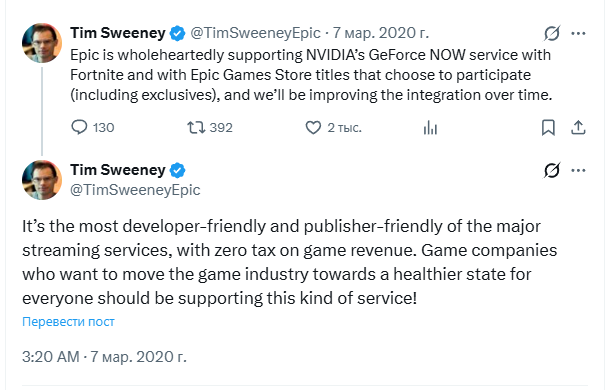Viewport: 606px width, 390px height.
Task: Click first tweet's 7 мар. 2020 date
Action: pos(381,33)
